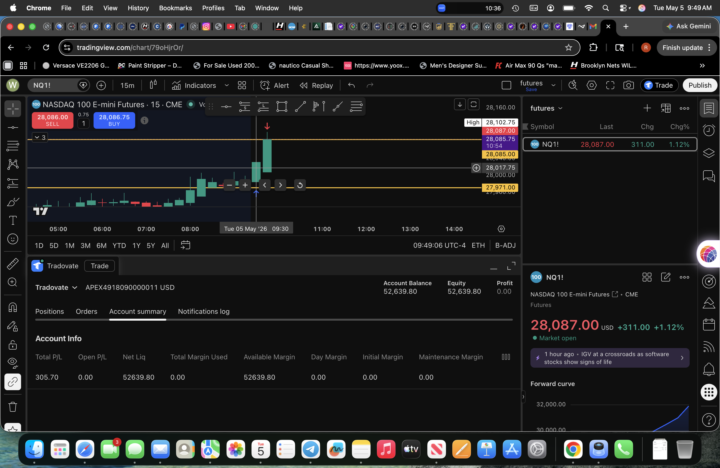Open candlestick chart style selector
720x468 pixels.
153,85
